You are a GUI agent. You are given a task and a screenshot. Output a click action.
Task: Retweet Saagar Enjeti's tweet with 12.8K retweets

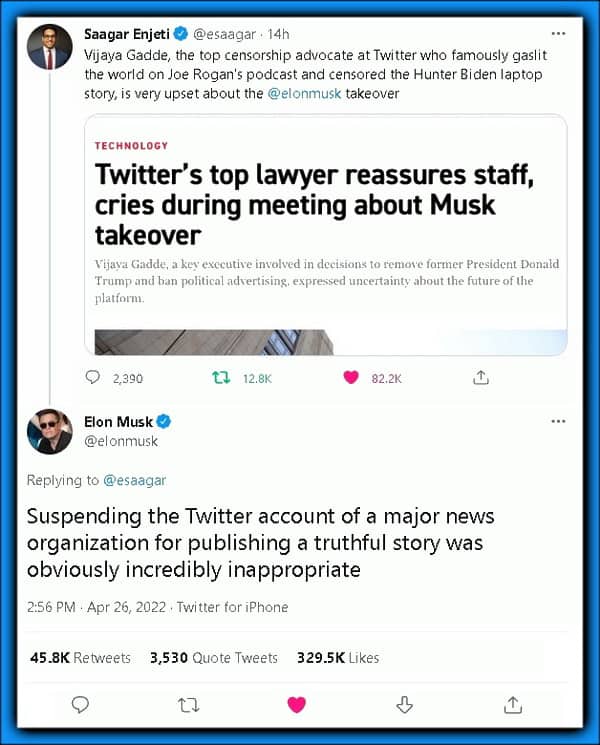pyautogui.click(x=221, y=378)
